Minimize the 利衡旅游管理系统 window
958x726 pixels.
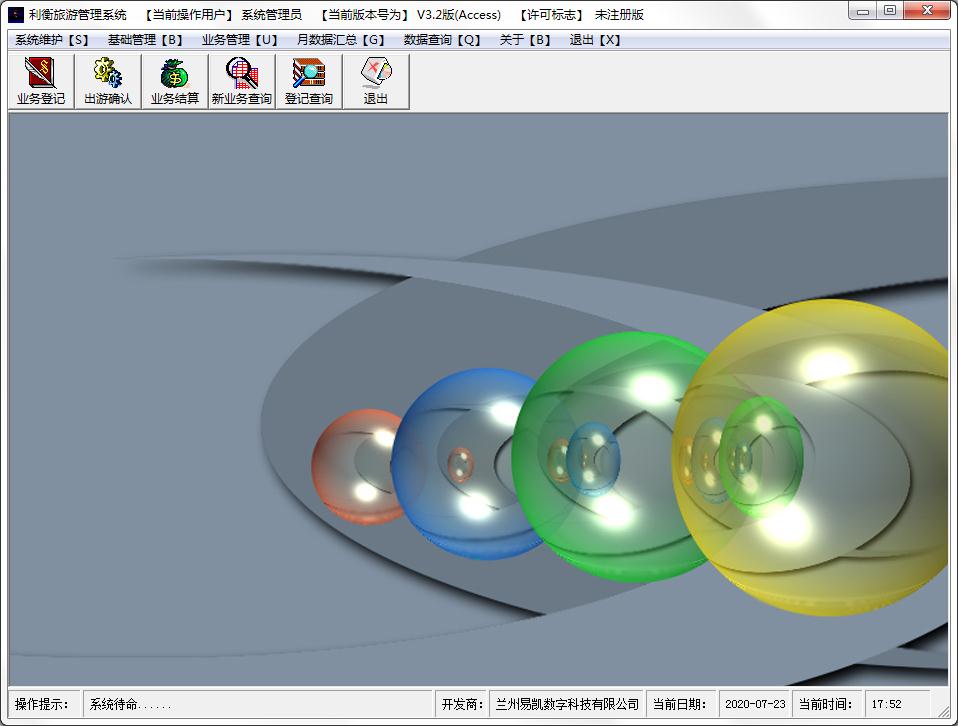click(x=864, y=11)
